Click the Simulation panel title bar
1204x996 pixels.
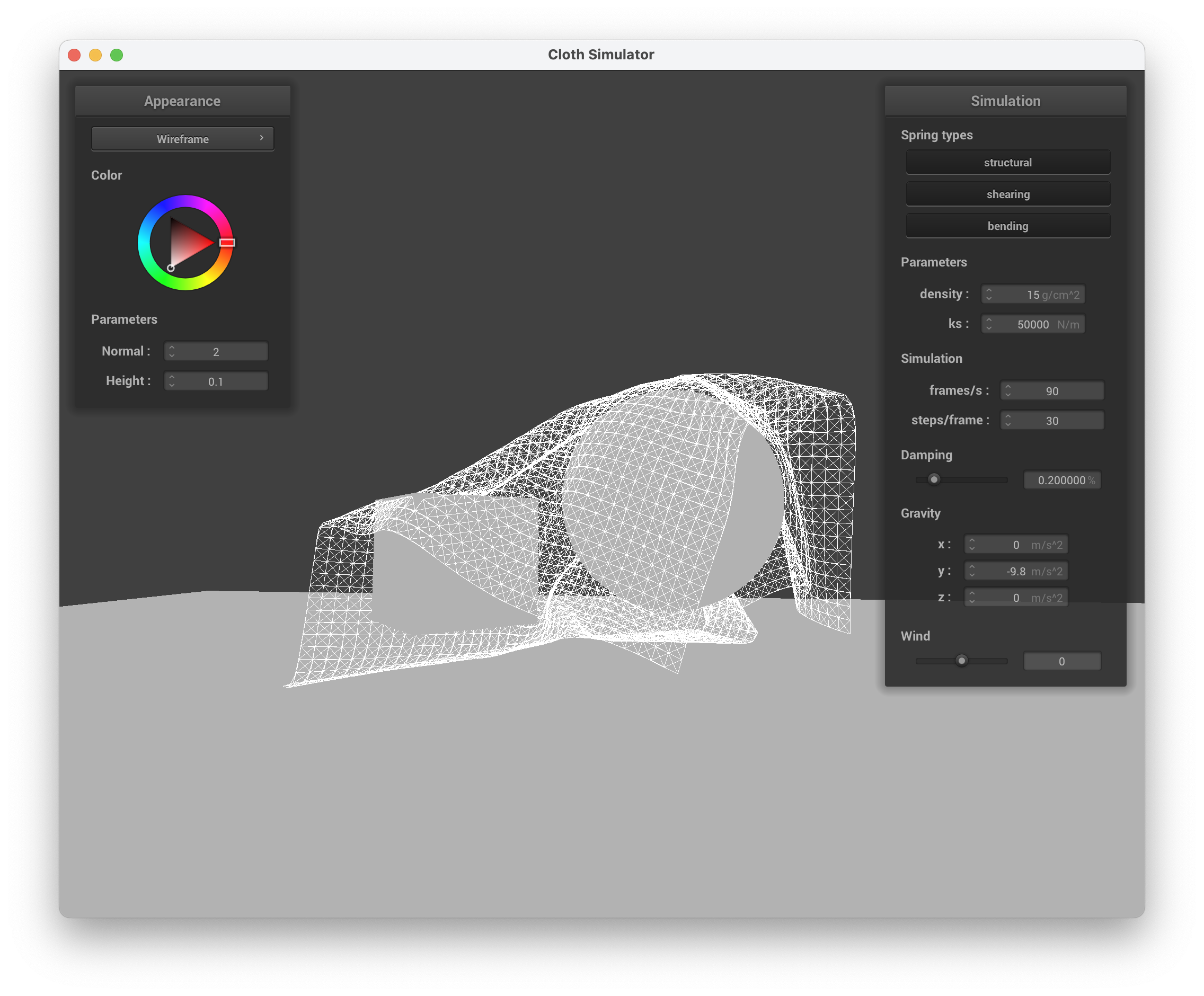tap(1005, 101)
